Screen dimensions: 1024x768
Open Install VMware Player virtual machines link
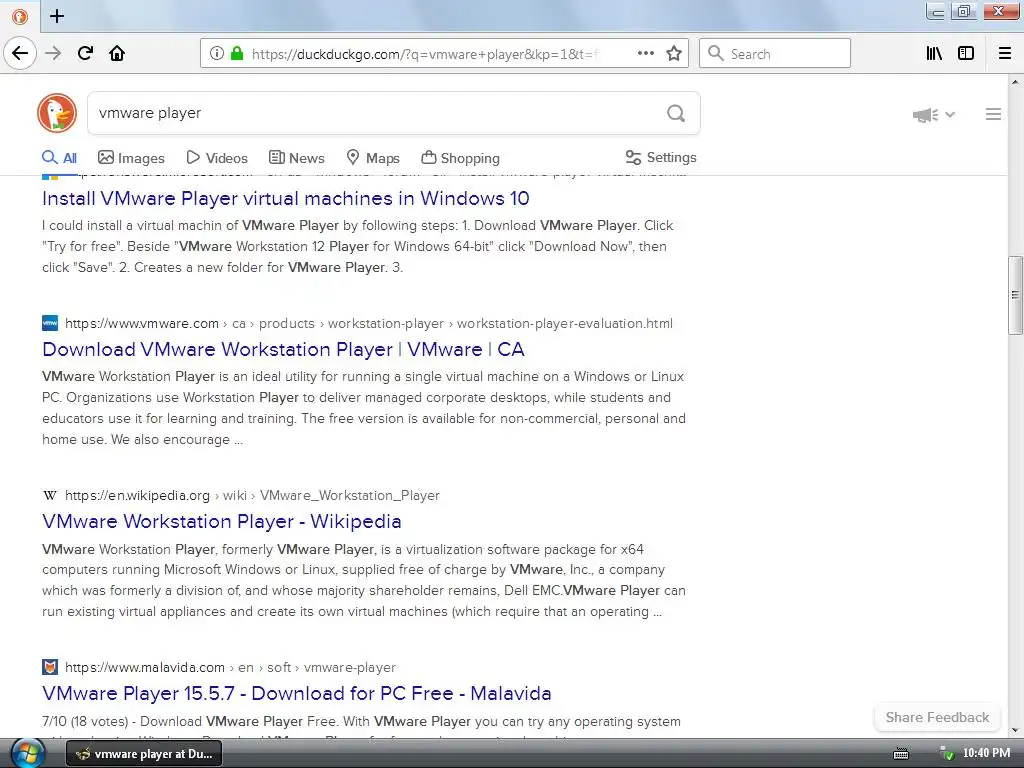pyautogui.click(x=285, y=198)
